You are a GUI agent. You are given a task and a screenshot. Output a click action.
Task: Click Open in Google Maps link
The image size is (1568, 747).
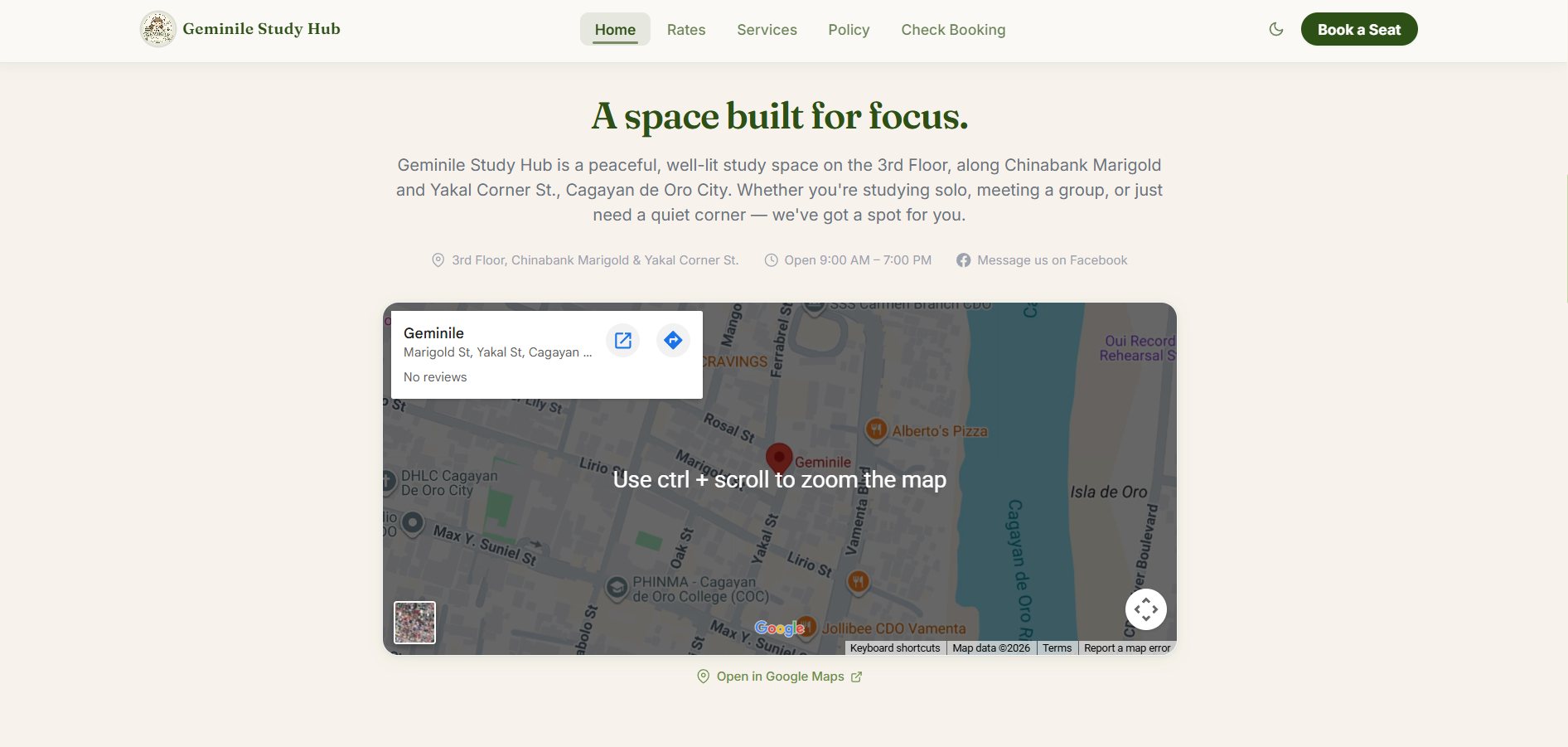coord(780,677)
